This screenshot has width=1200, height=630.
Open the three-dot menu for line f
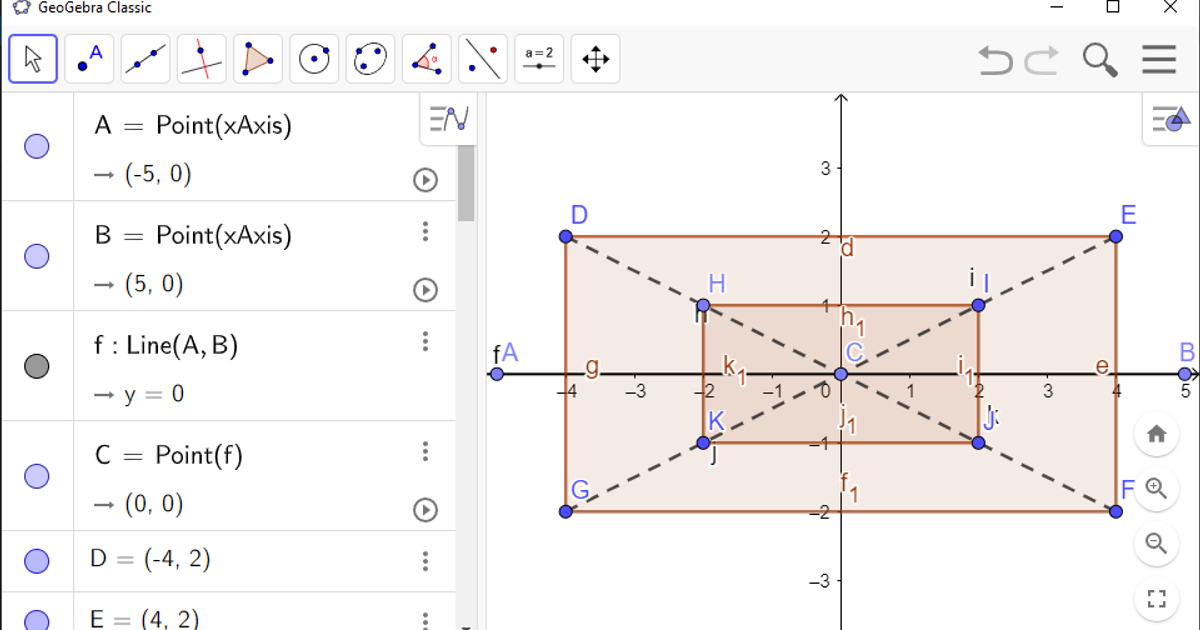[x=425, y=342]
